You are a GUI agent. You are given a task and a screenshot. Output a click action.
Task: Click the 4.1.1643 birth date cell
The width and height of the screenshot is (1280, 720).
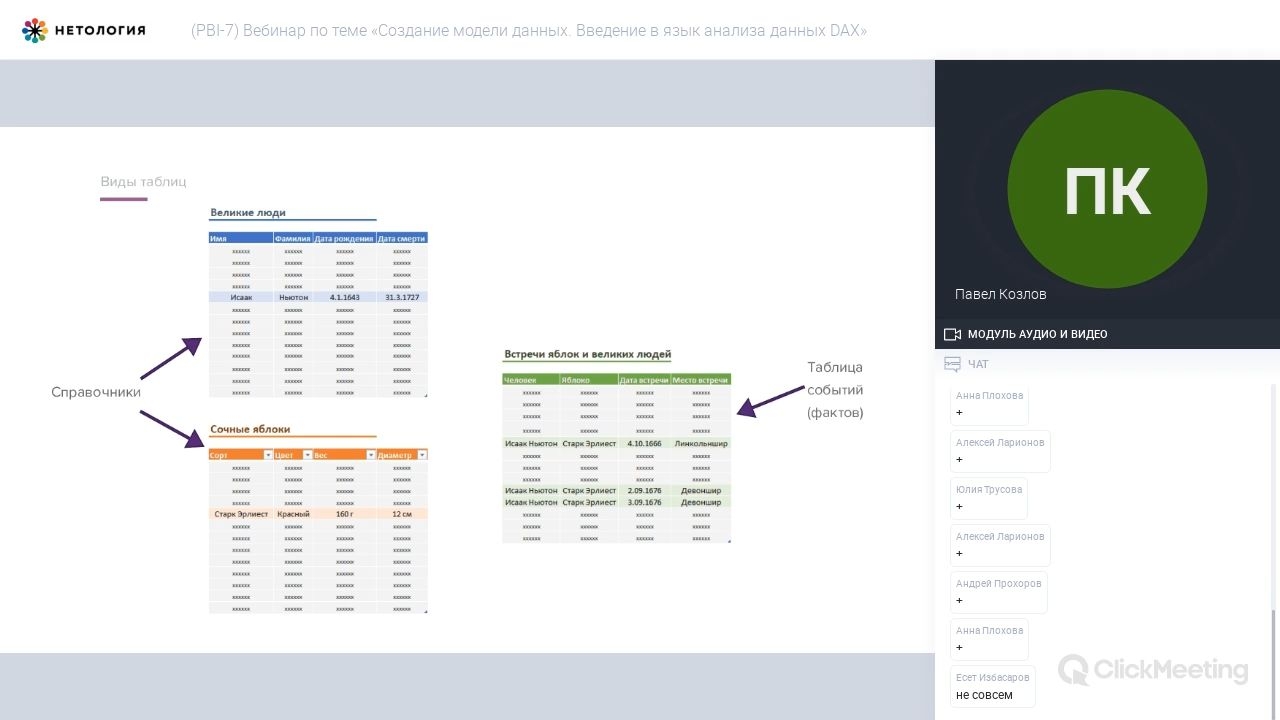point(345,297)
